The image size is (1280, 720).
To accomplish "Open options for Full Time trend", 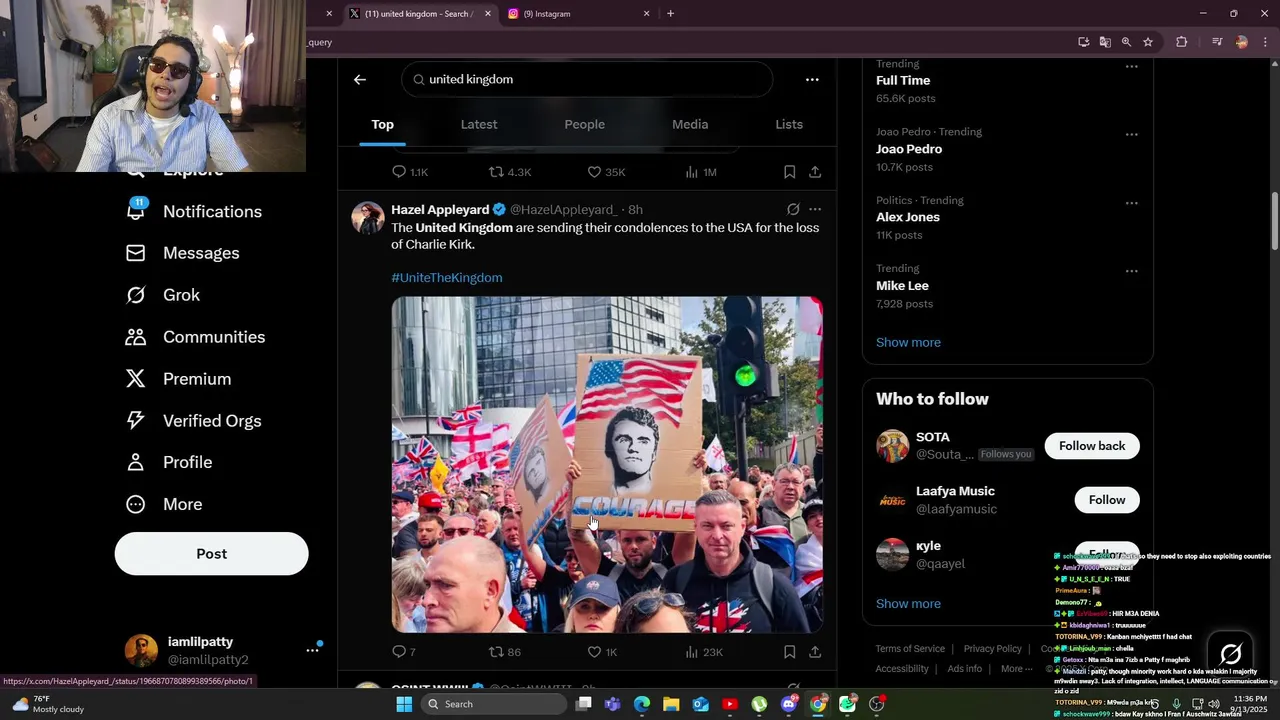I will [1131, 66].
